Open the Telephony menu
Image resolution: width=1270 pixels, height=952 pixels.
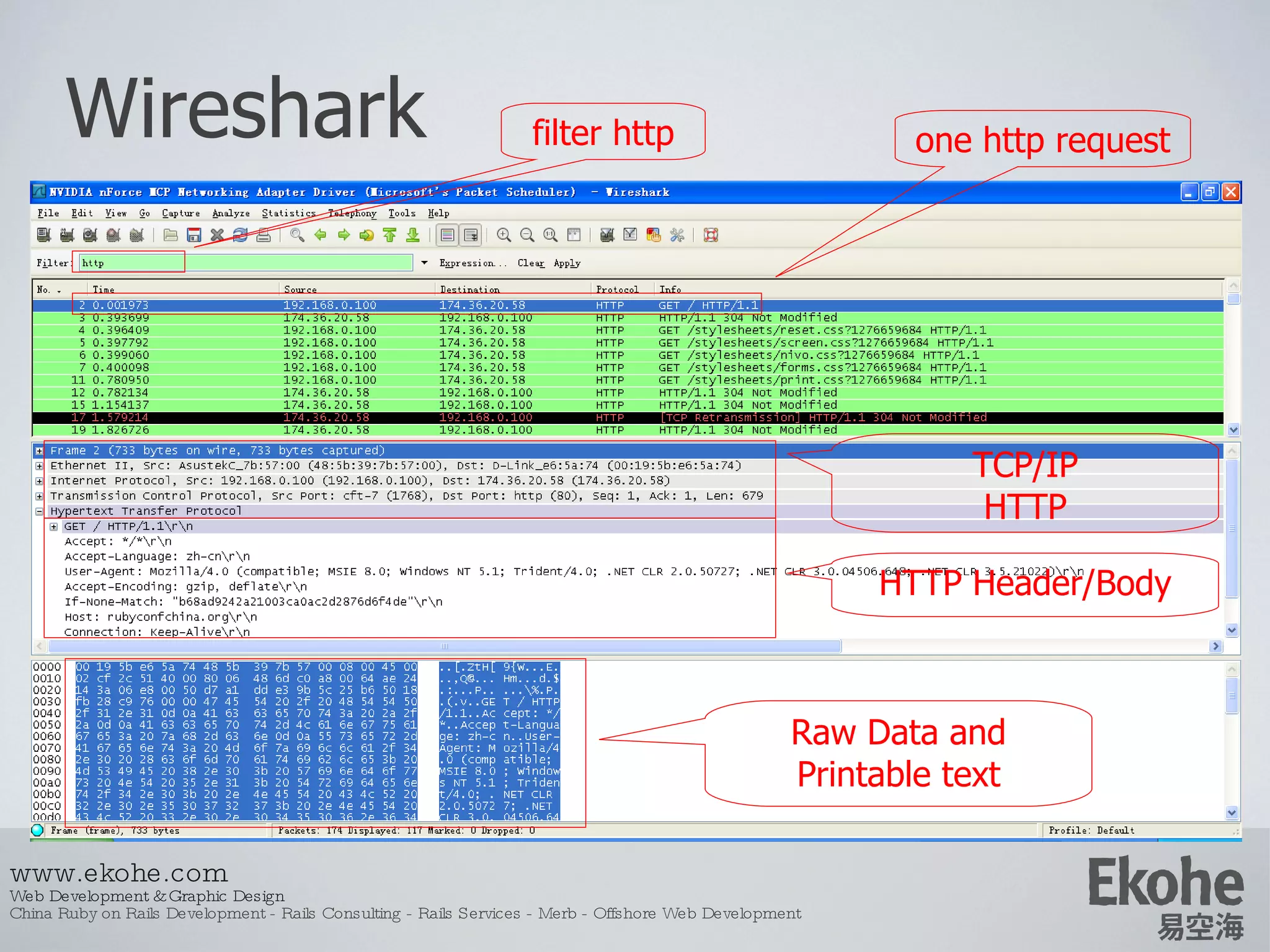352,213
